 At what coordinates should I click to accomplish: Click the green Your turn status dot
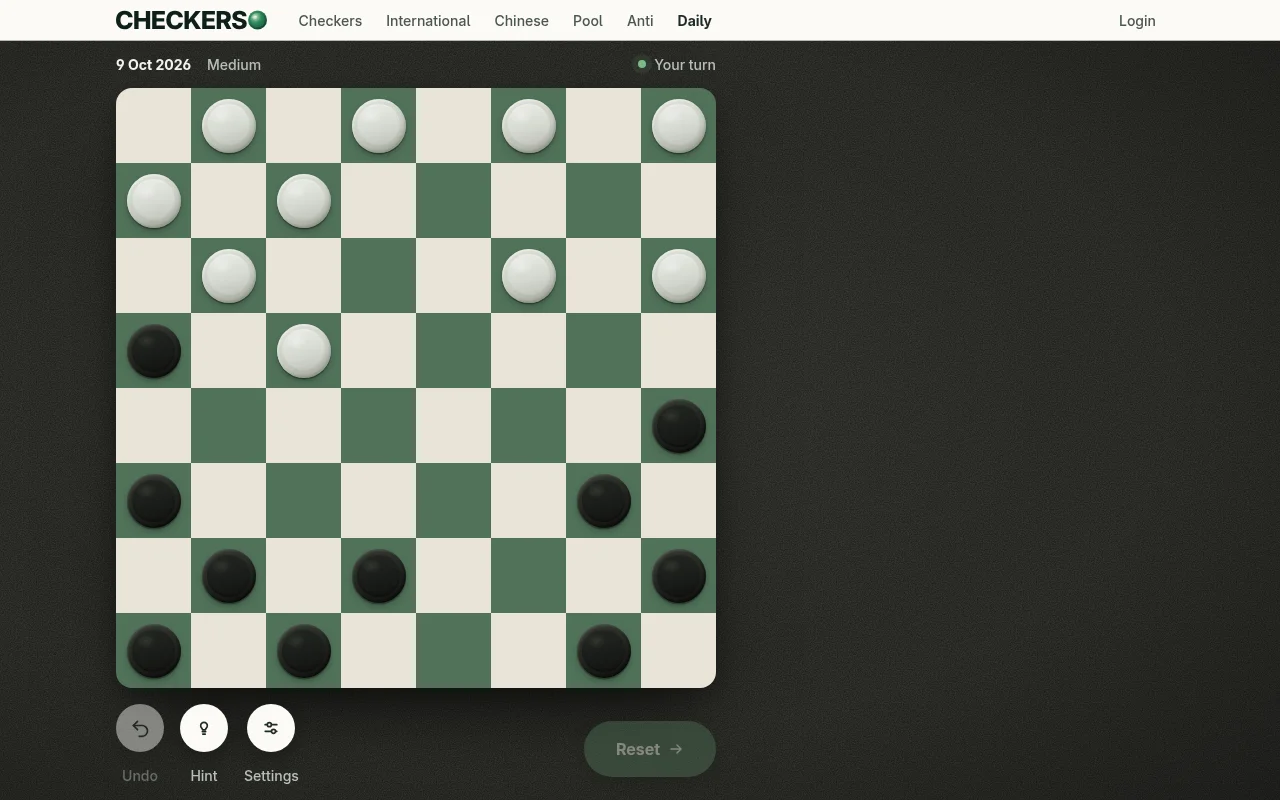tap(642, 65)
